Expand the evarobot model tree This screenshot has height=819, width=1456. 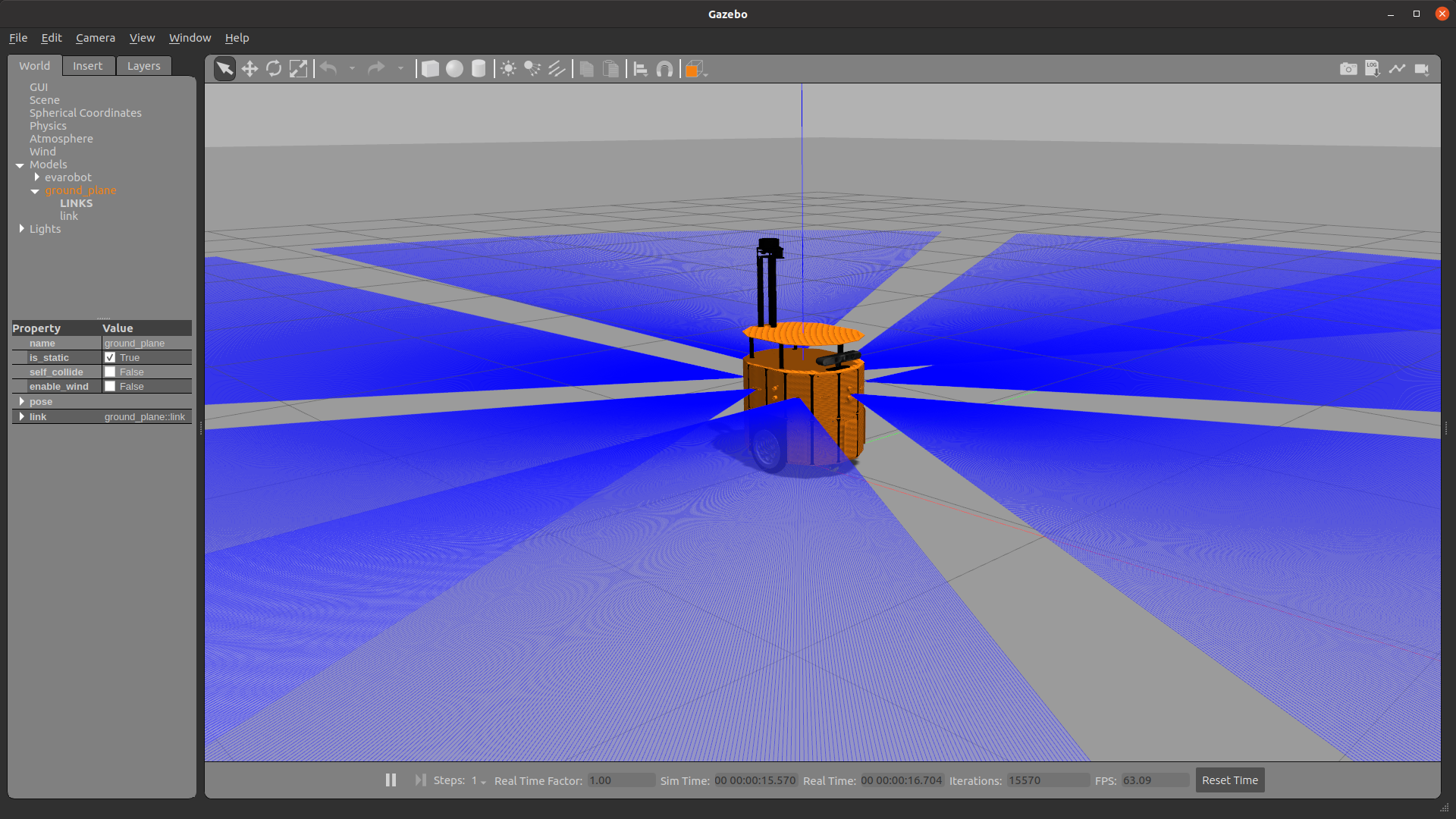(x=36, y=177)
